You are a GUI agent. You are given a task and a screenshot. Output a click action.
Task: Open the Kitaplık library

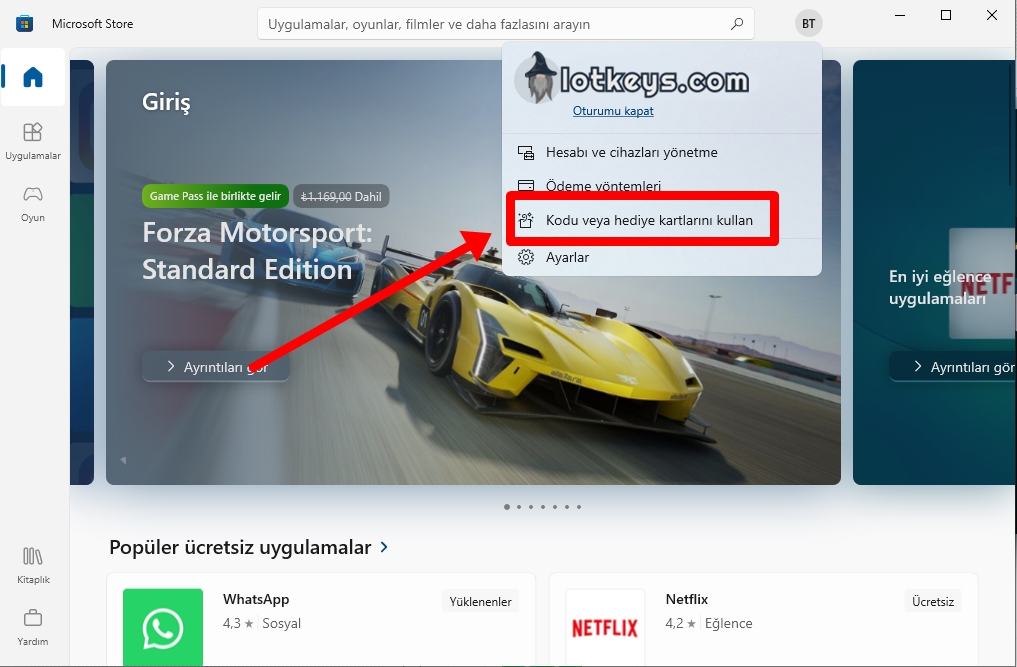point(32,565)
